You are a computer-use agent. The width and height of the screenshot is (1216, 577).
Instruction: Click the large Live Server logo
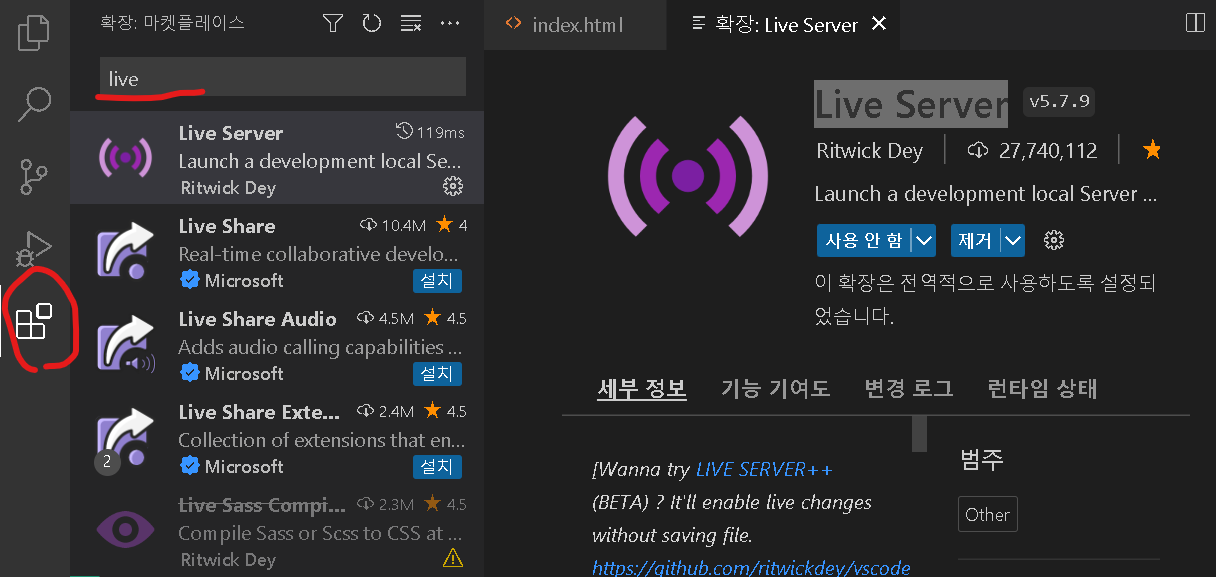tap(688, 176)
